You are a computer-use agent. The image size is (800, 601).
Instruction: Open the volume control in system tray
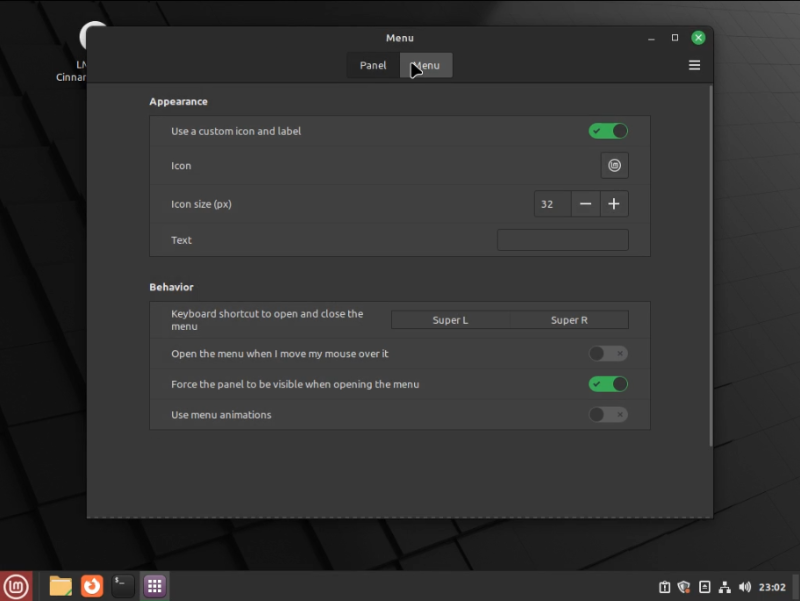click(744, 587)
